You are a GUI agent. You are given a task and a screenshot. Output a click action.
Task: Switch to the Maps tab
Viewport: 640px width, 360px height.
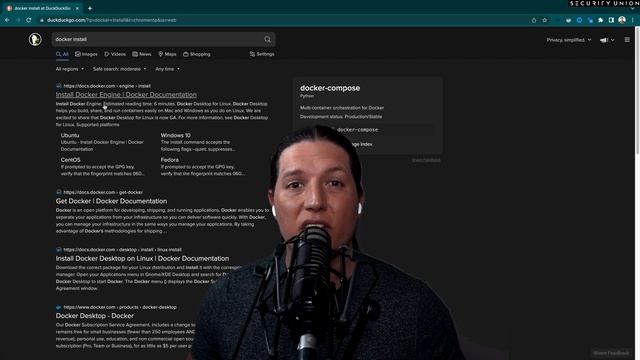tap(167, 54)
